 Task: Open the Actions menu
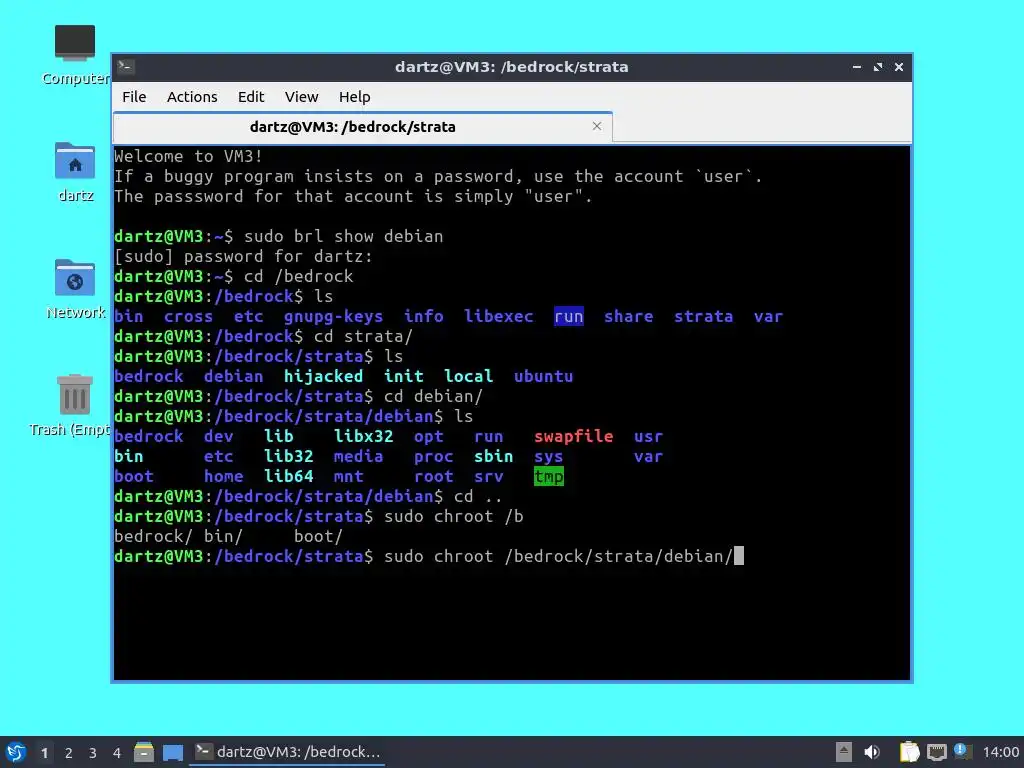tap(192, 97)
